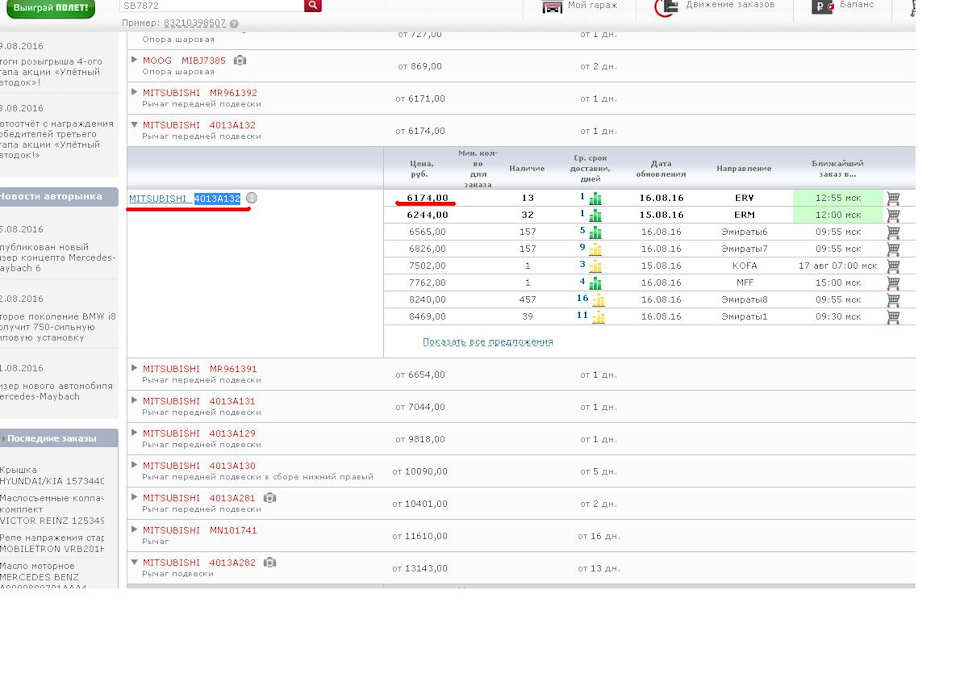960x678 pixels.
Task: Open the Мой гараж menu item
Action: pos(592,5)
